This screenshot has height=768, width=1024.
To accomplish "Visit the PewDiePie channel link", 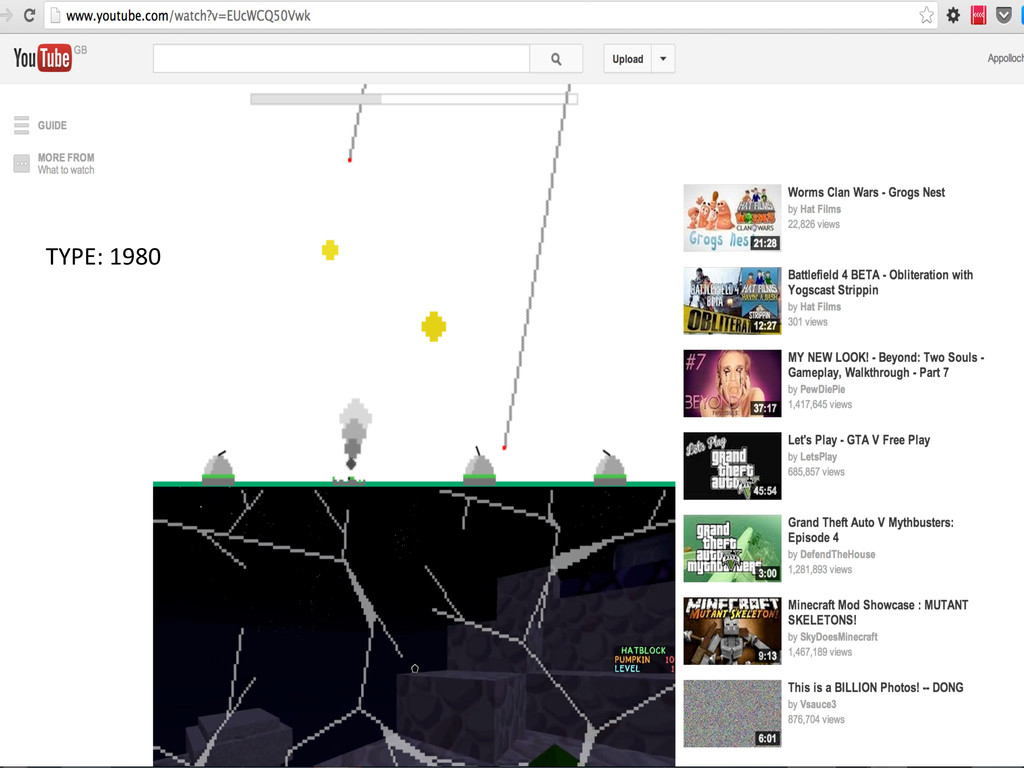I will [822, 389].
